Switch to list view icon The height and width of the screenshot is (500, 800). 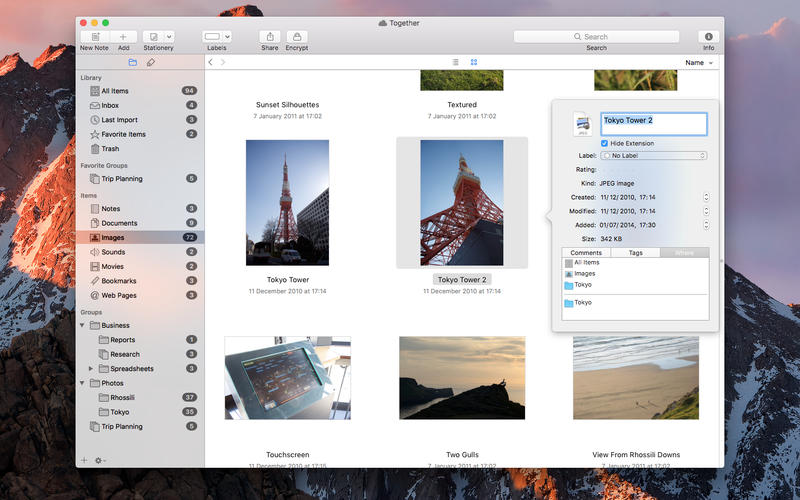(456, 62)
